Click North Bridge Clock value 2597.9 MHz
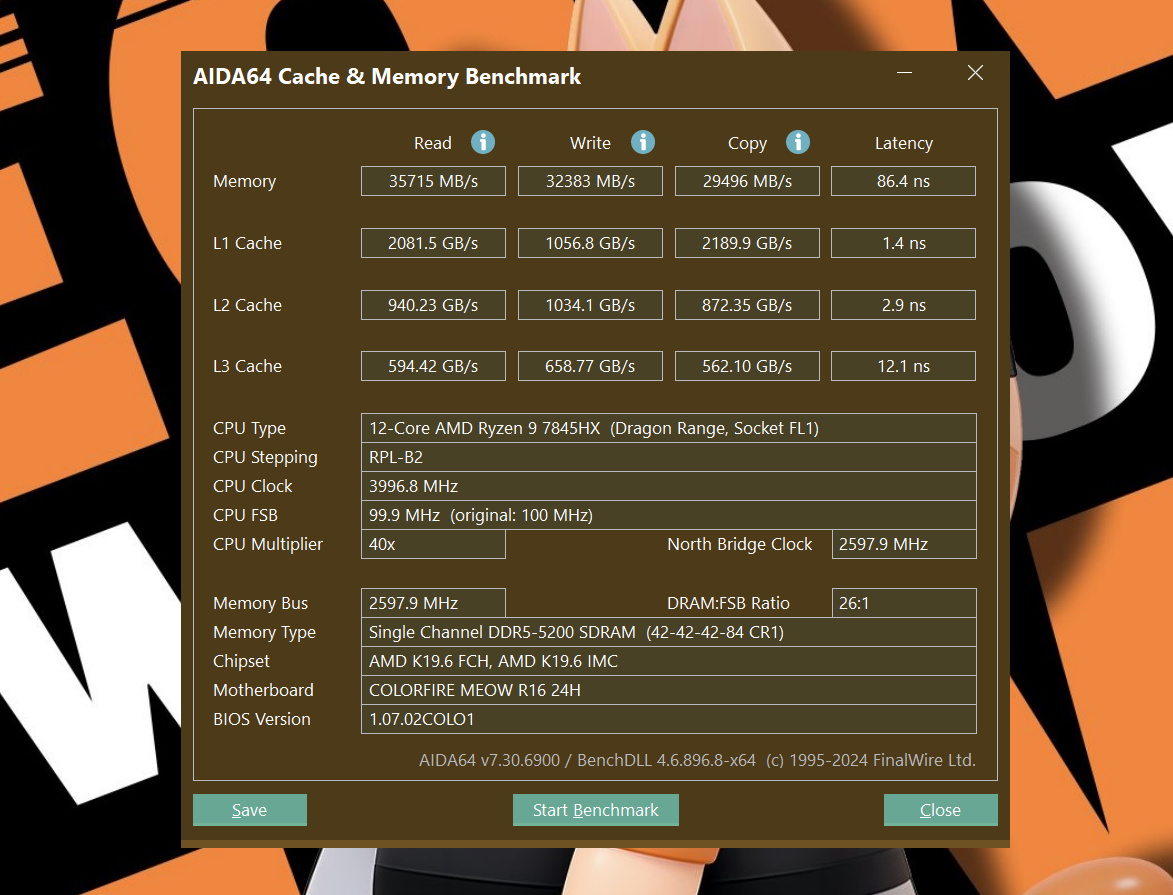1173x895 pixels. (904, 544)
